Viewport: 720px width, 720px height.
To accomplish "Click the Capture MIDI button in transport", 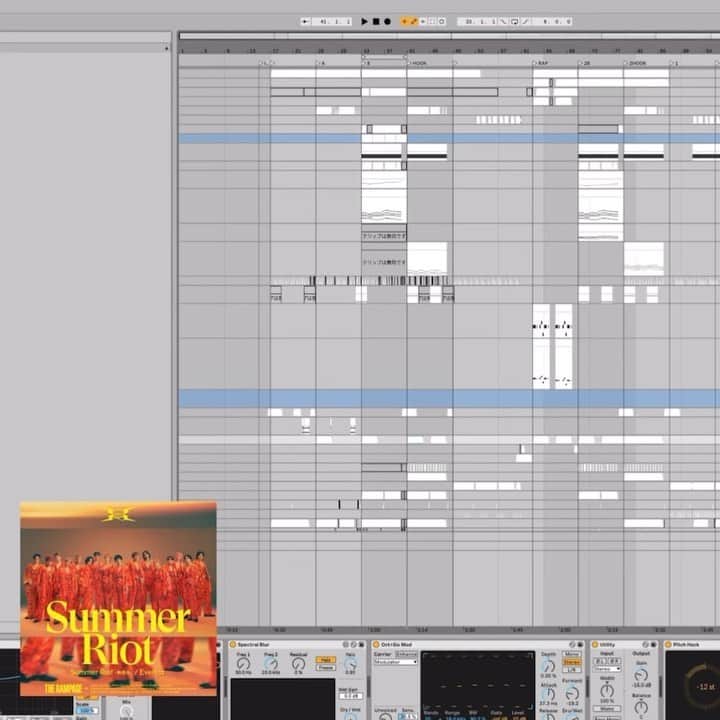I will (x=432, y=21).
